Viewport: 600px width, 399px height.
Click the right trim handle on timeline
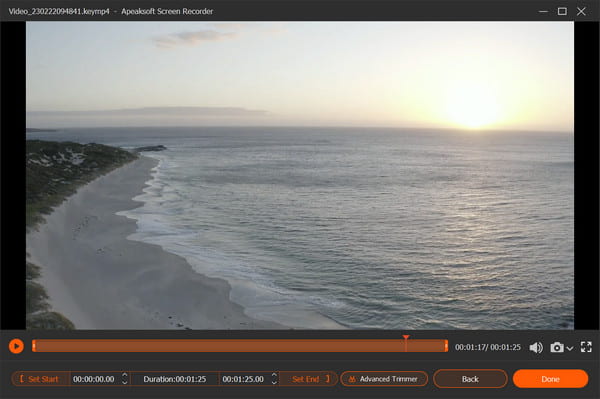[446, 346]
